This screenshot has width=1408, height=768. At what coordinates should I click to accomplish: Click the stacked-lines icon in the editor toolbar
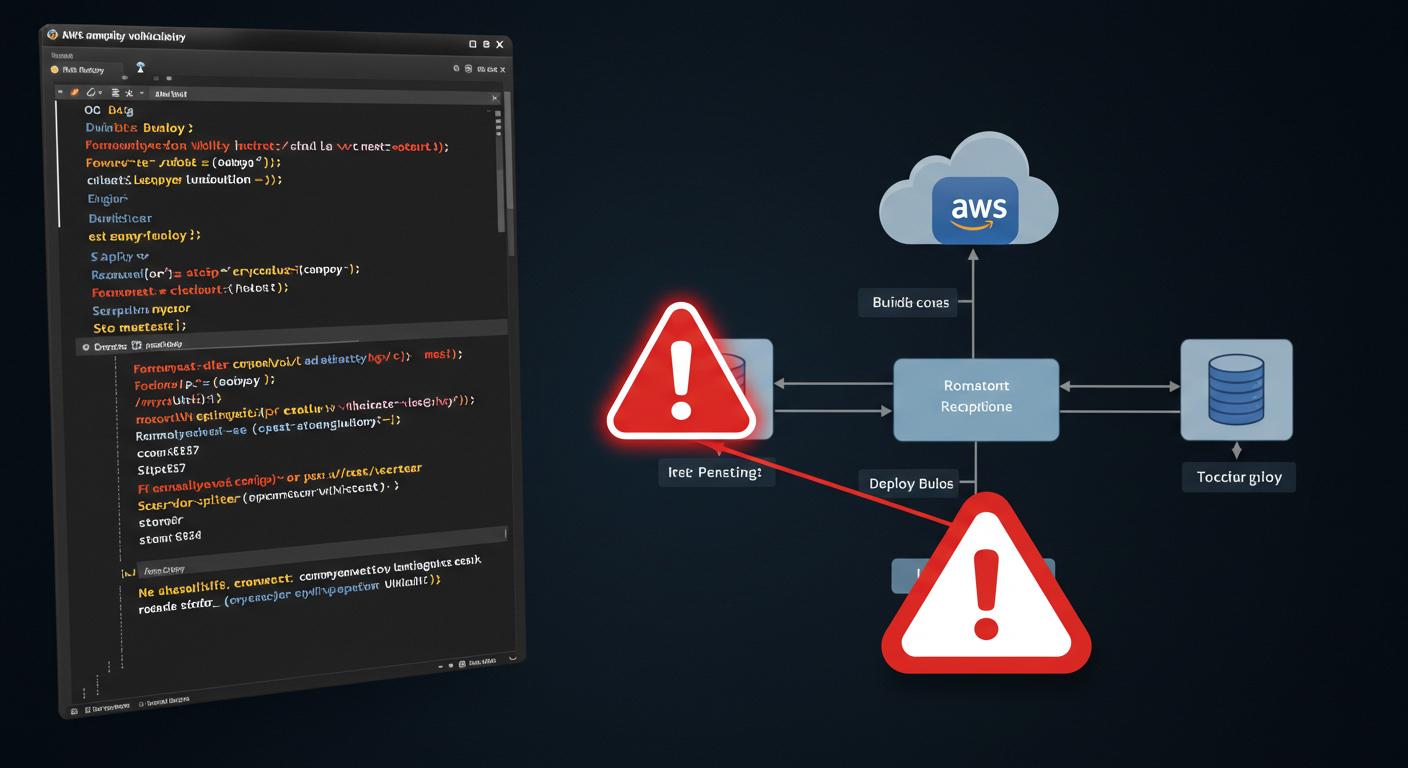[x=115, y=93]
